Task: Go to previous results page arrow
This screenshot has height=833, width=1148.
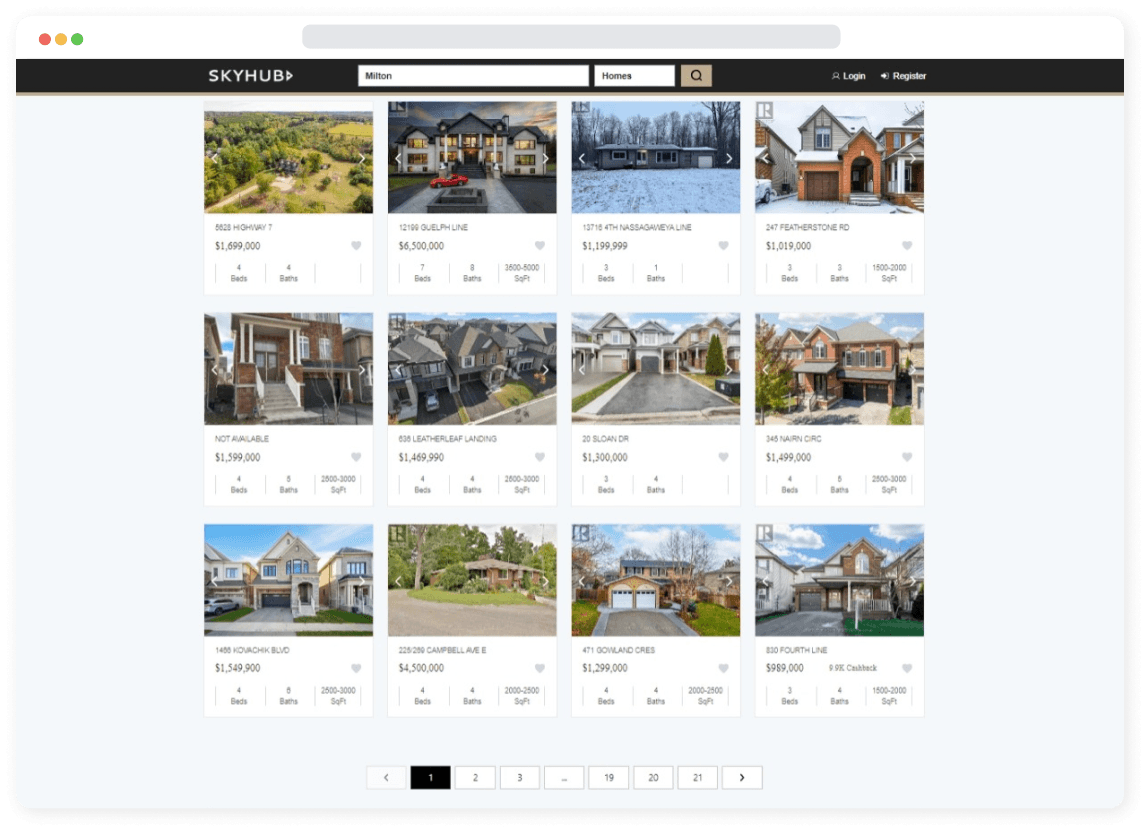Action: click(x=386, y=777)
